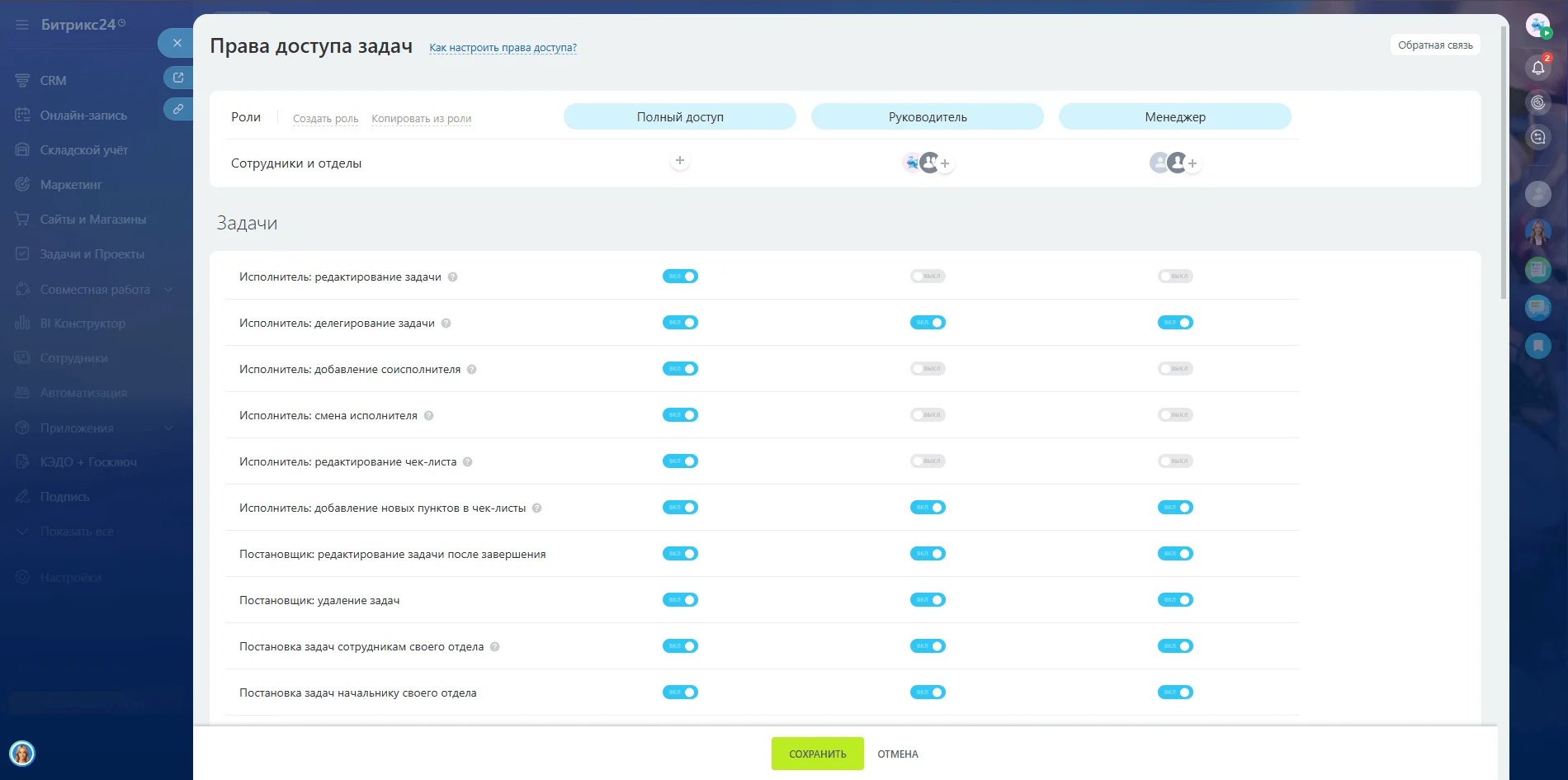Turn off task deletion for Полный доступ
The width and height of the screenshot is (1568, 780).
click(x=680, y=600)
